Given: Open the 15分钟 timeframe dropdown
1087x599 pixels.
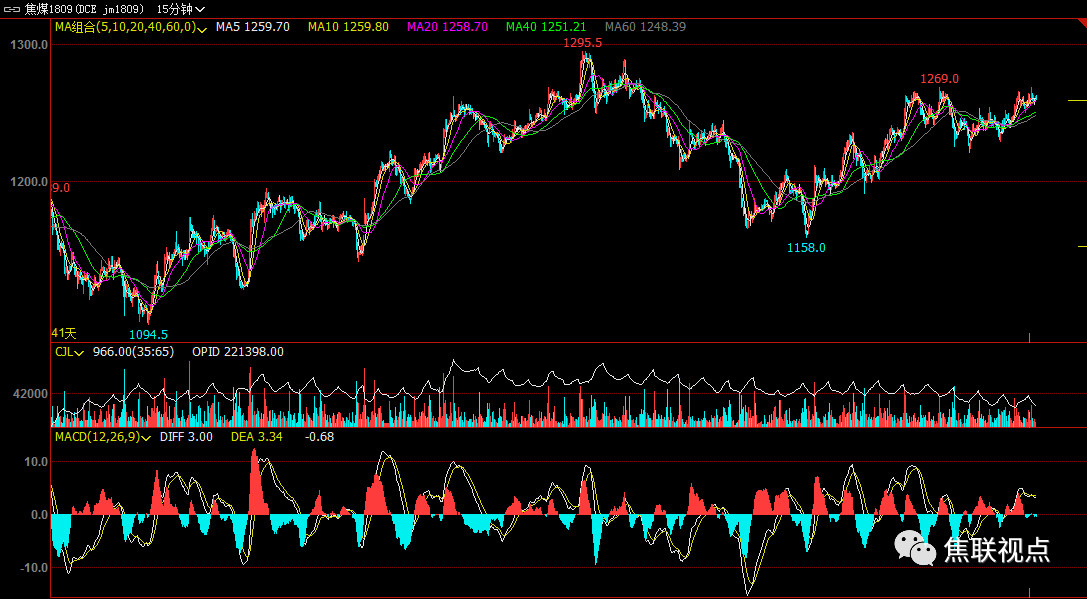Looking at the screenshot, I should click(181, 9).
